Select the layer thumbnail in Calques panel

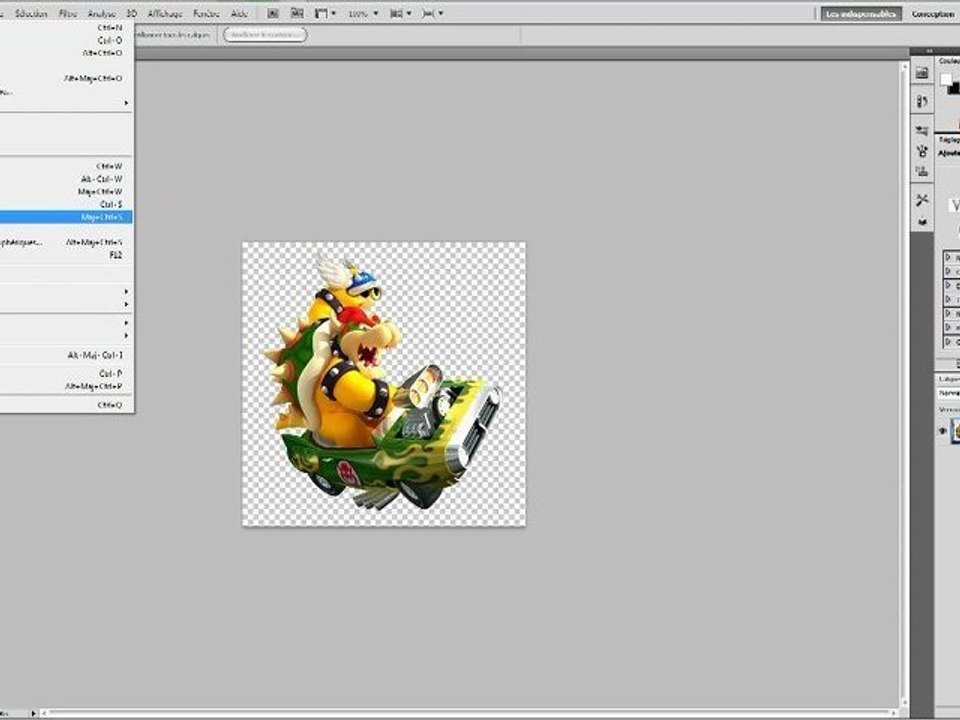pyautogui.click(x=956, y=430)
